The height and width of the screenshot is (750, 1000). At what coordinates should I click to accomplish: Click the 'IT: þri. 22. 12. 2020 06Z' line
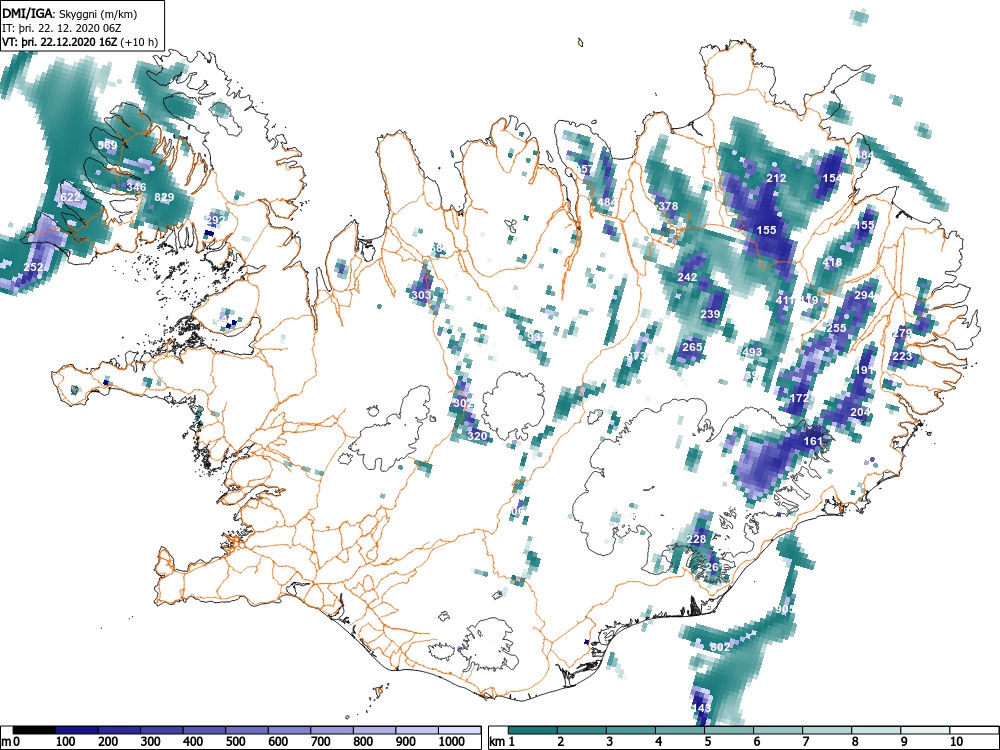(61, 28)
